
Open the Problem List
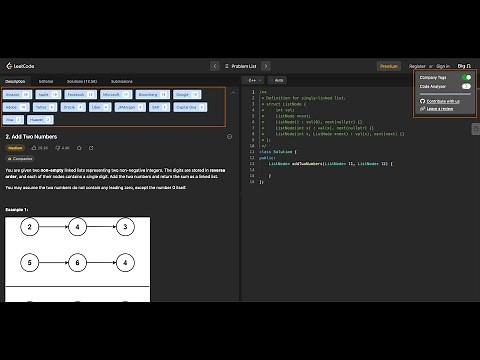tap(241, 66)
